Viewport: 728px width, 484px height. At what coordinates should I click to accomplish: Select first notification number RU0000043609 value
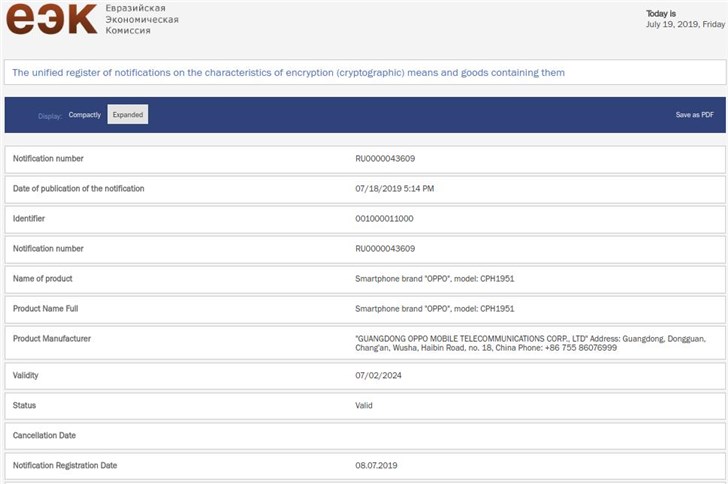[x=385, y=158]
